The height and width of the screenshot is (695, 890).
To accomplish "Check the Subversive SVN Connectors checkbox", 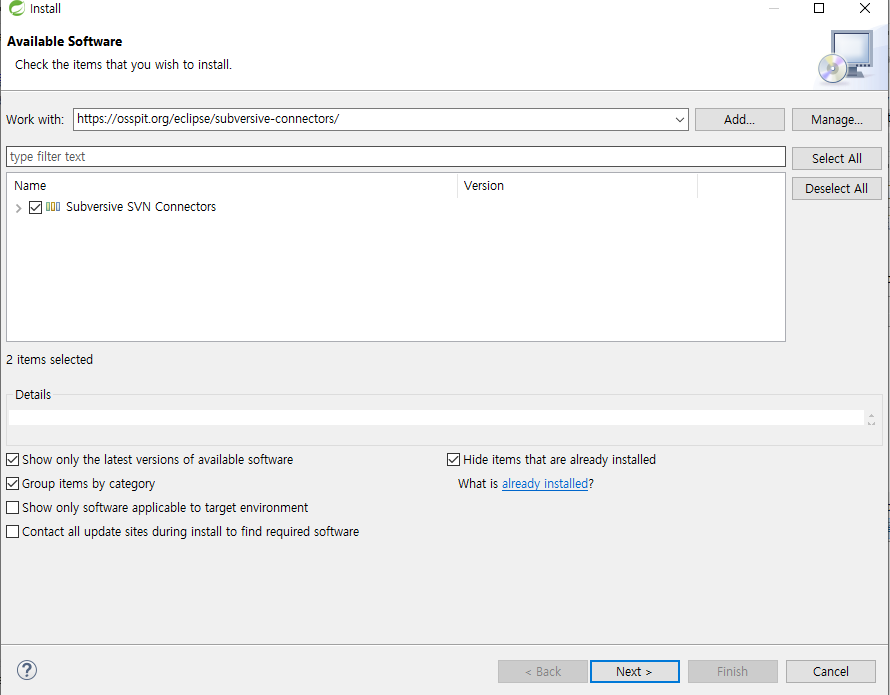I will click(x=35, y=207).
